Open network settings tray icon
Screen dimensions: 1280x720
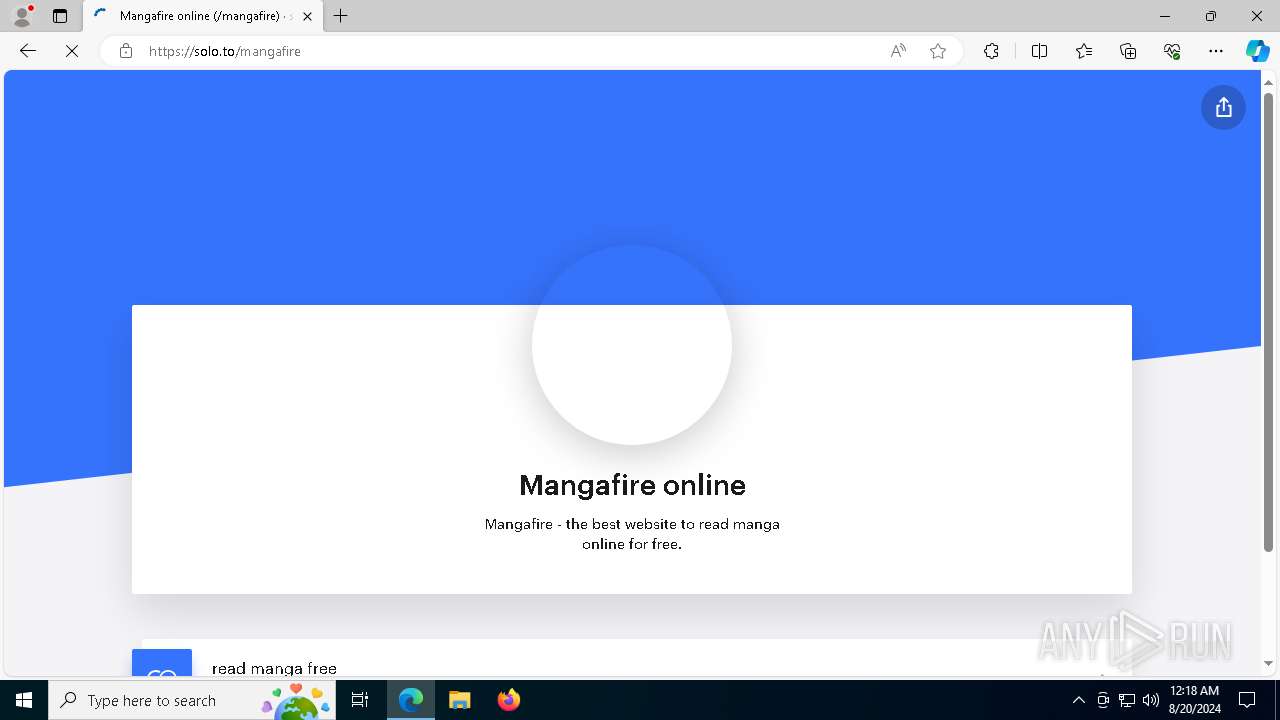(x=1127, y=700)
